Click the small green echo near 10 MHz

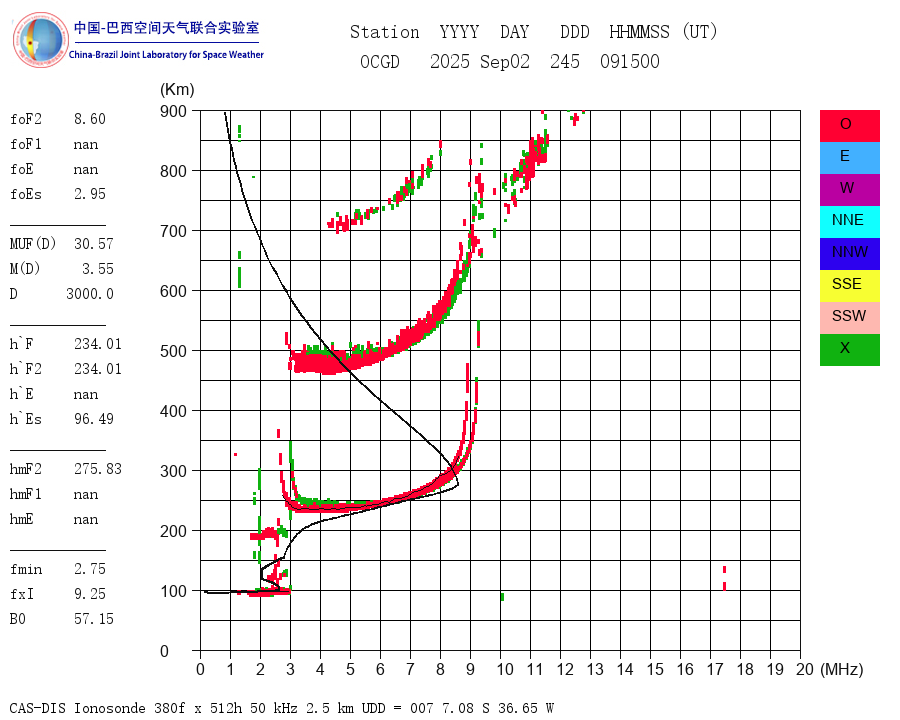[x=502, y=597]
